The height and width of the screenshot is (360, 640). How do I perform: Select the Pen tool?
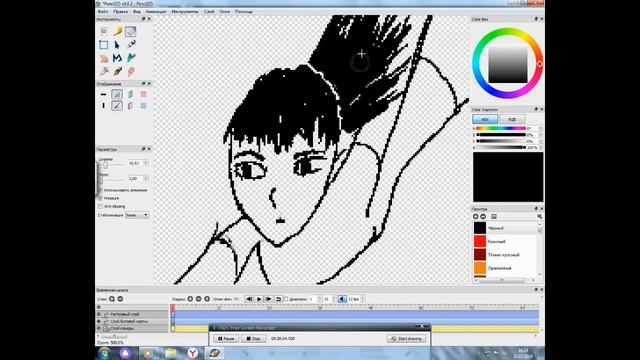point(131,44)
